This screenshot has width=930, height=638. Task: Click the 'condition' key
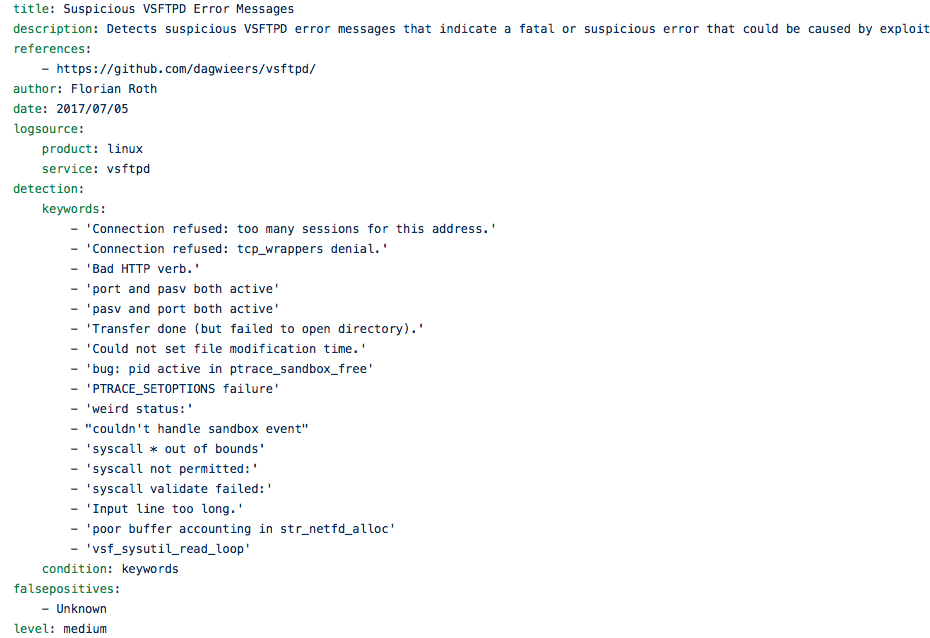click(74, 569)
